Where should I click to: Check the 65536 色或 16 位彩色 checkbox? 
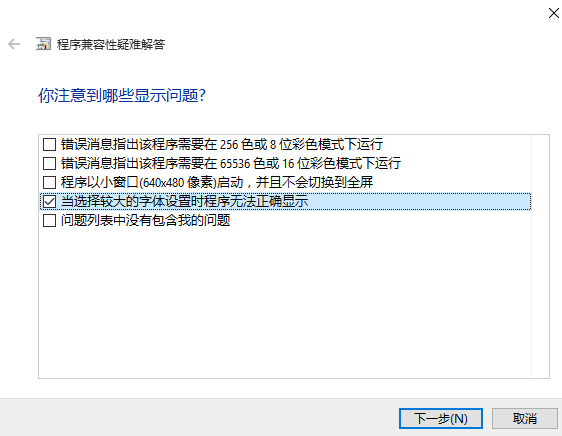(49, 164)
